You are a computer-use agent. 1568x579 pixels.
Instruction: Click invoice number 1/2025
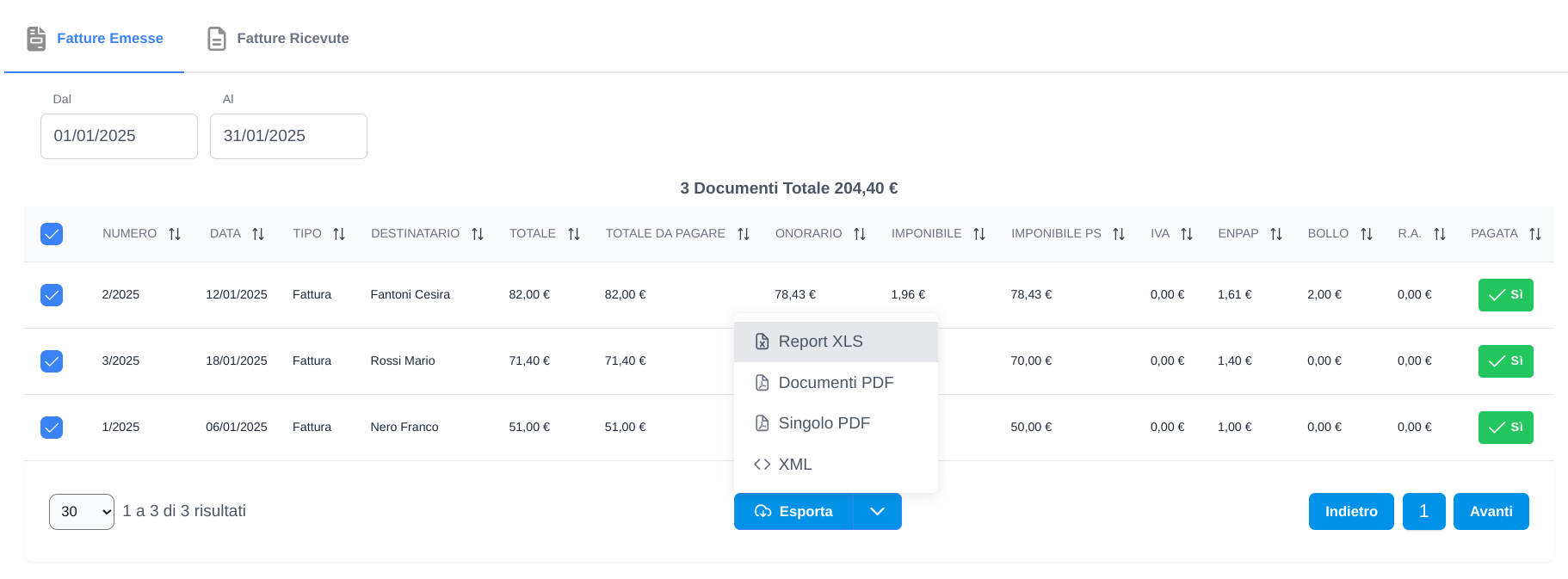point(120,427)
